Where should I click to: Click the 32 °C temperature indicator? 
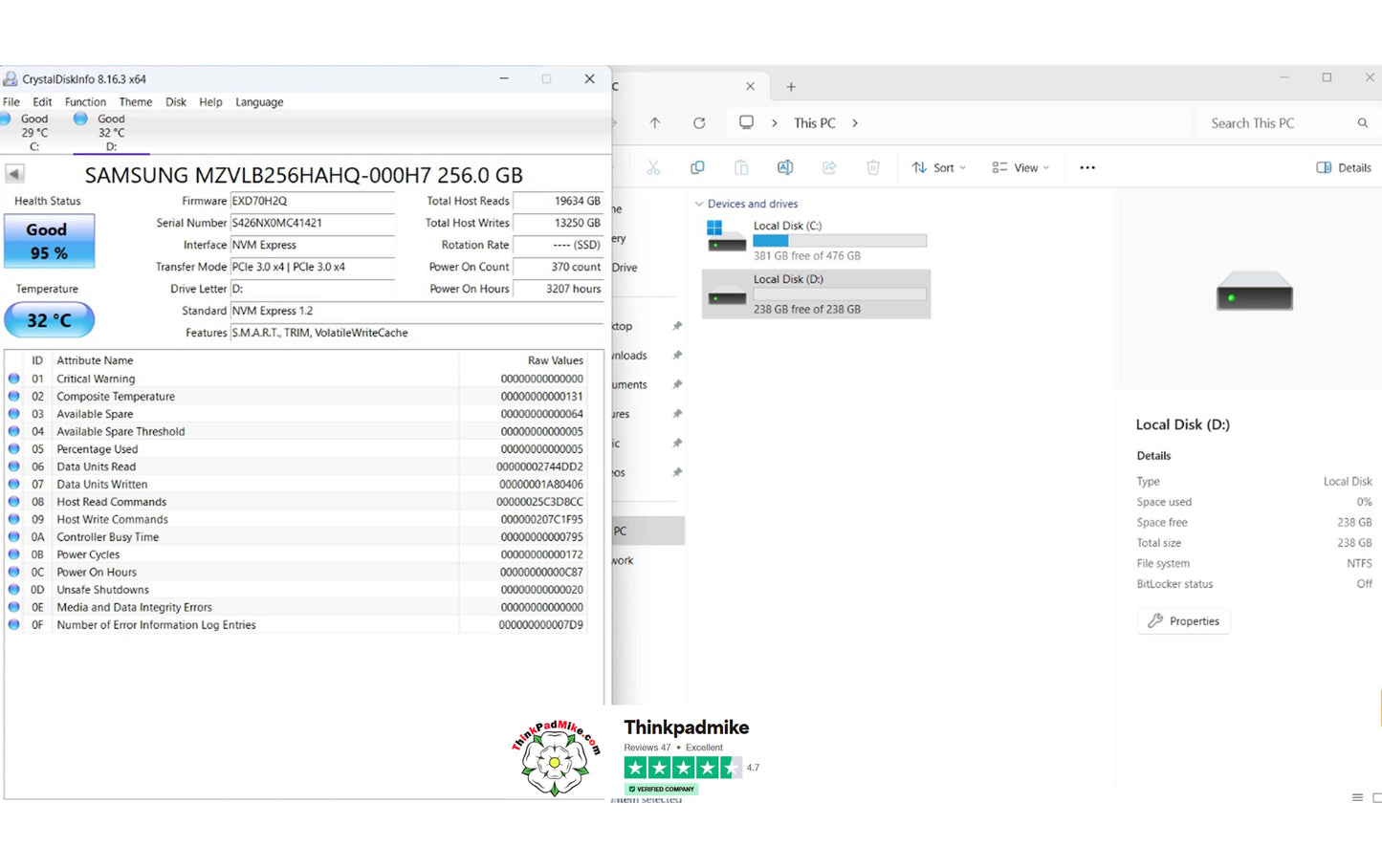[49, 320]
